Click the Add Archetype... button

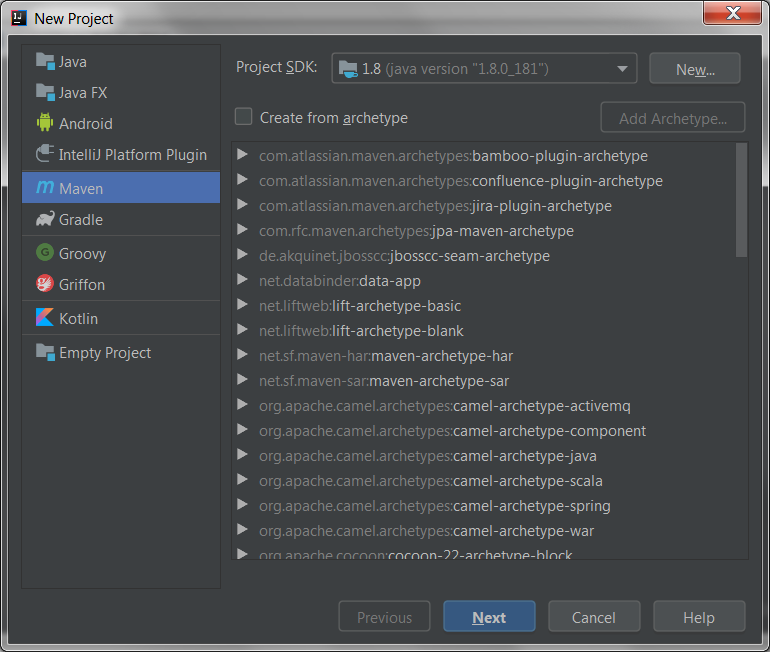tap(673, 118)
